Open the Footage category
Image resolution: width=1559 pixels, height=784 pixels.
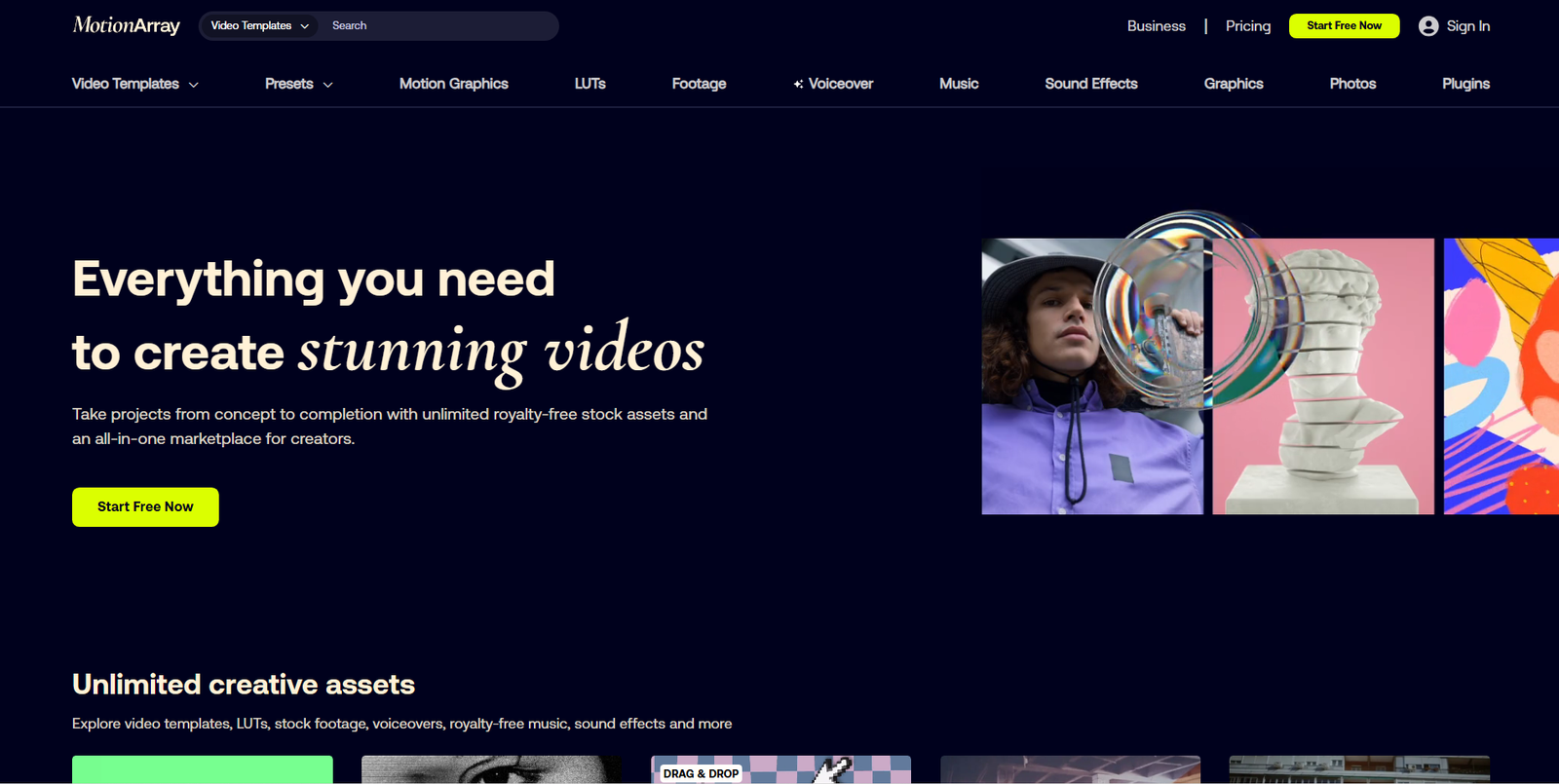tap(699, 84)
